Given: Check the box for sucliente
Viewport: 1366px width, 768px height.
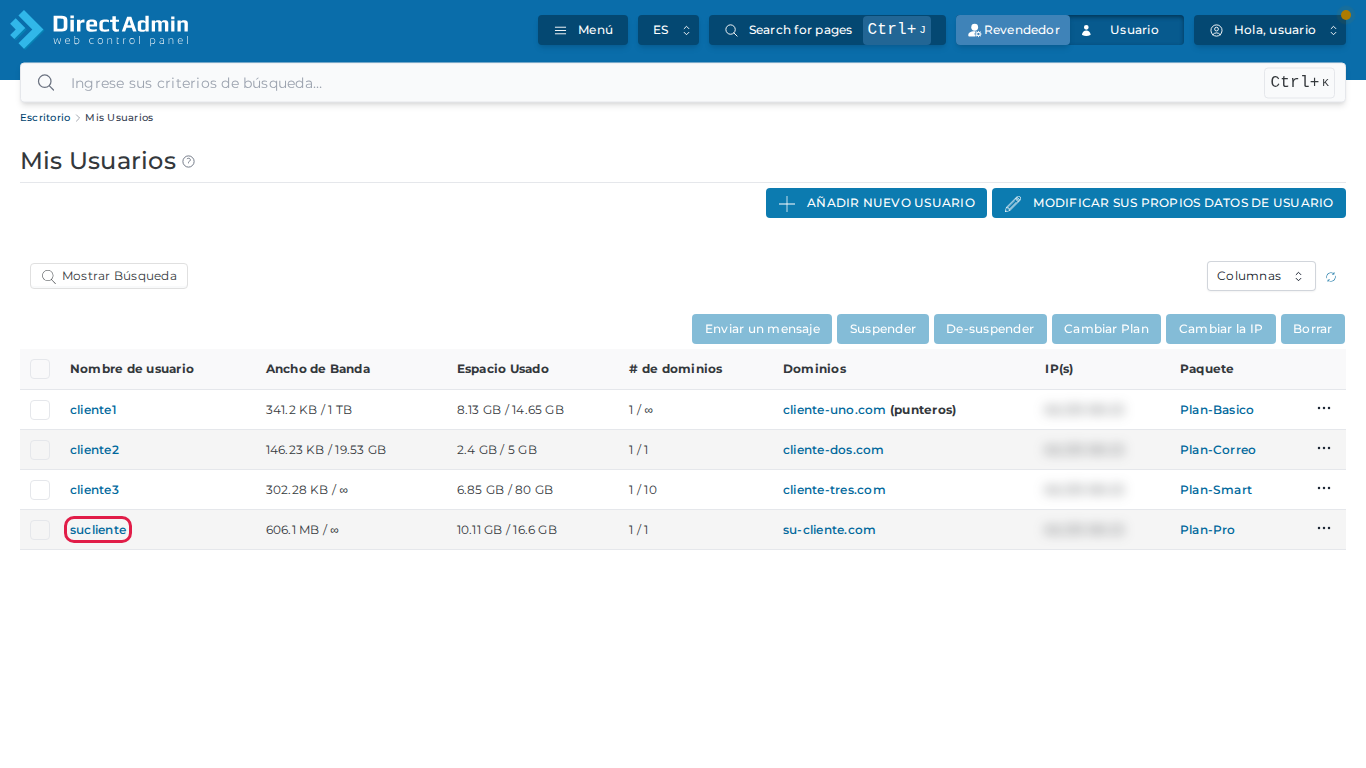Looking at the screenshot, I should tap(40, 530).
